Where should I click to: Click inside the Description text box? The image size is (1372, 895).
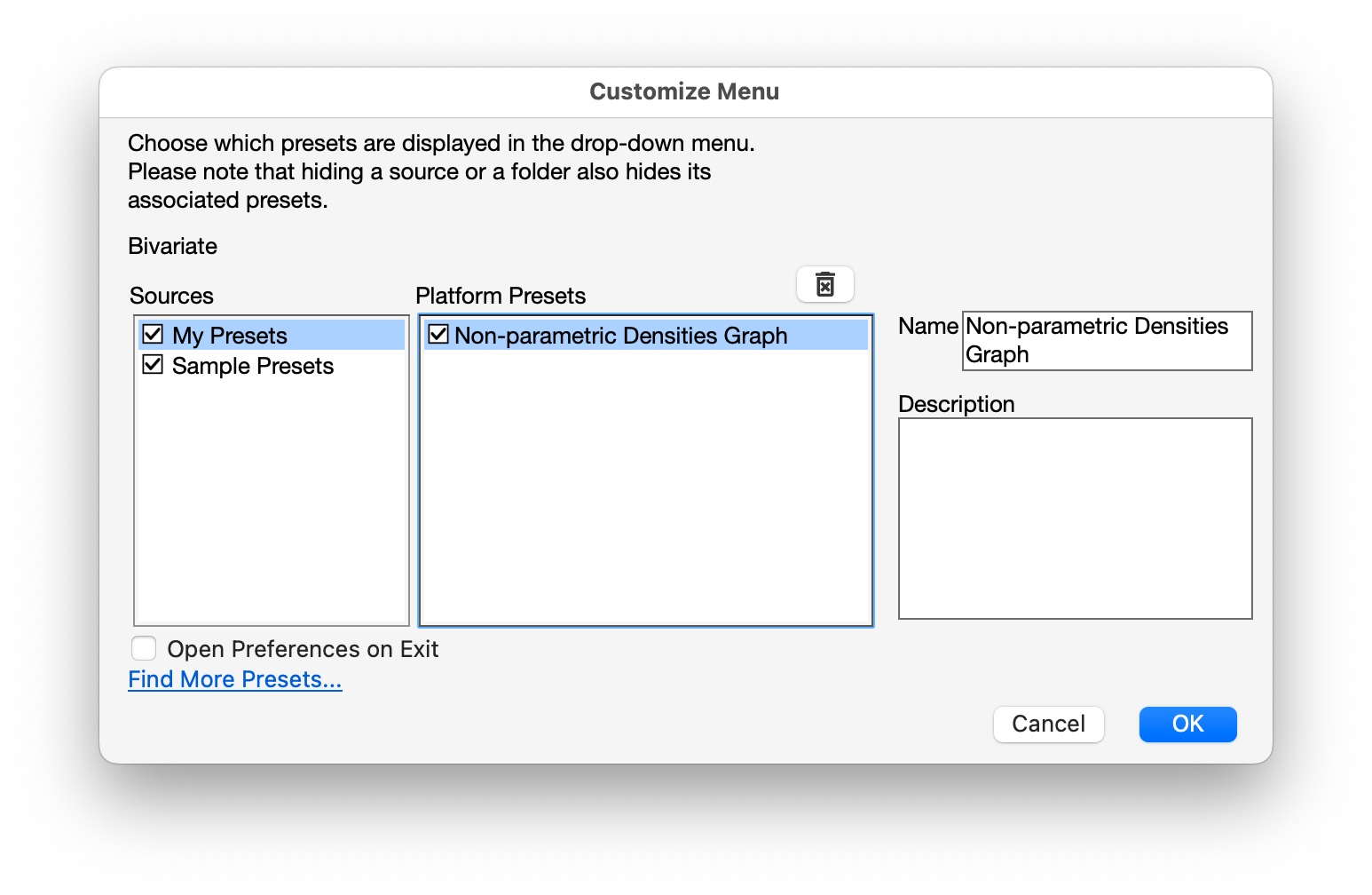click(x=1075, y=519)
